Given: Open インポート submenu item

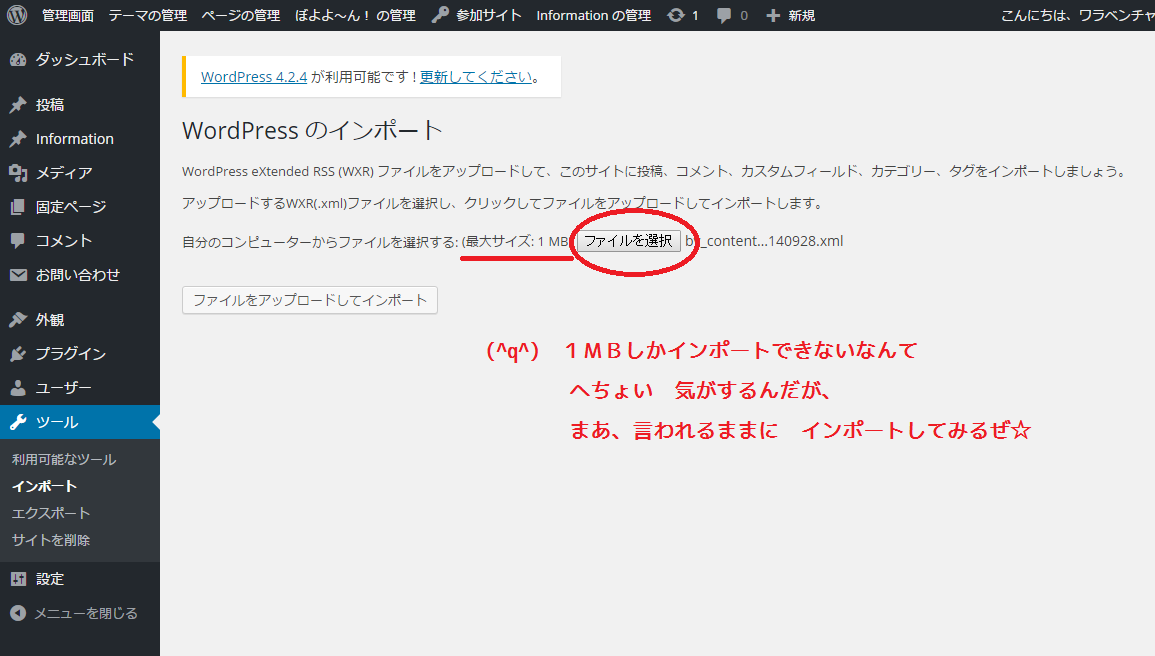Looking at the screenshot, I should coord(44,486).
